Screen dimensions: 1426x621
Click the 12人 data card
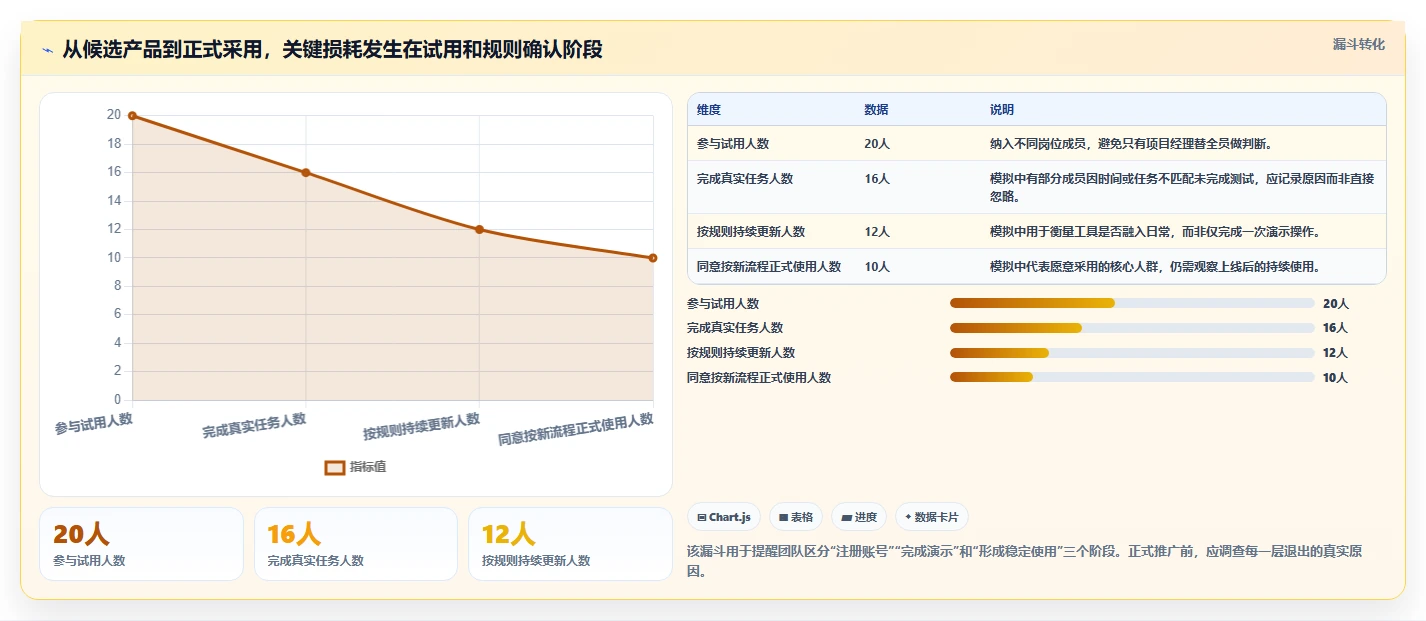pos(570,544)
